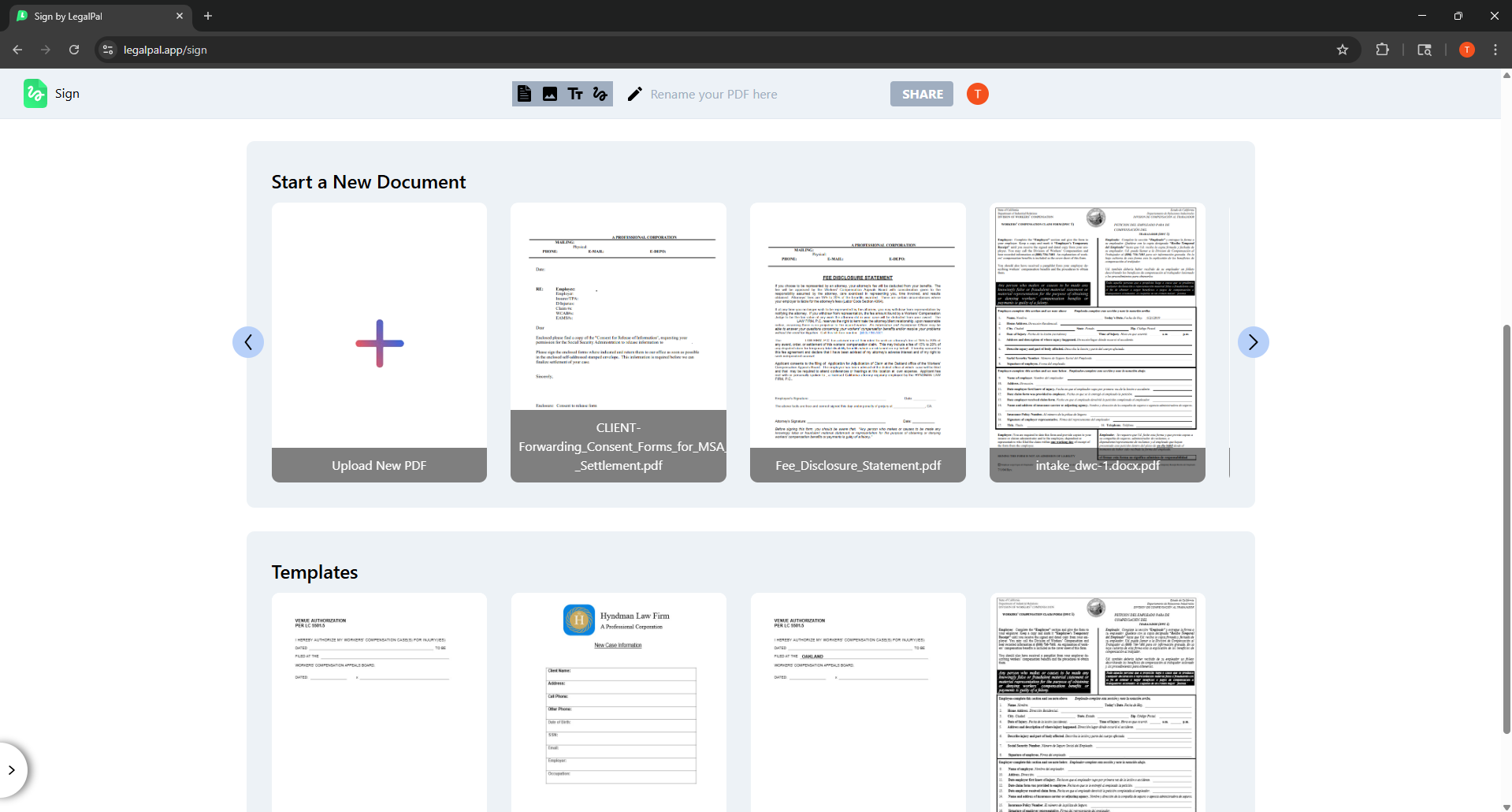Click the browser forward arrow
Image resolution: width=1512 pixels, height=812 pixels.
(46, 50)
